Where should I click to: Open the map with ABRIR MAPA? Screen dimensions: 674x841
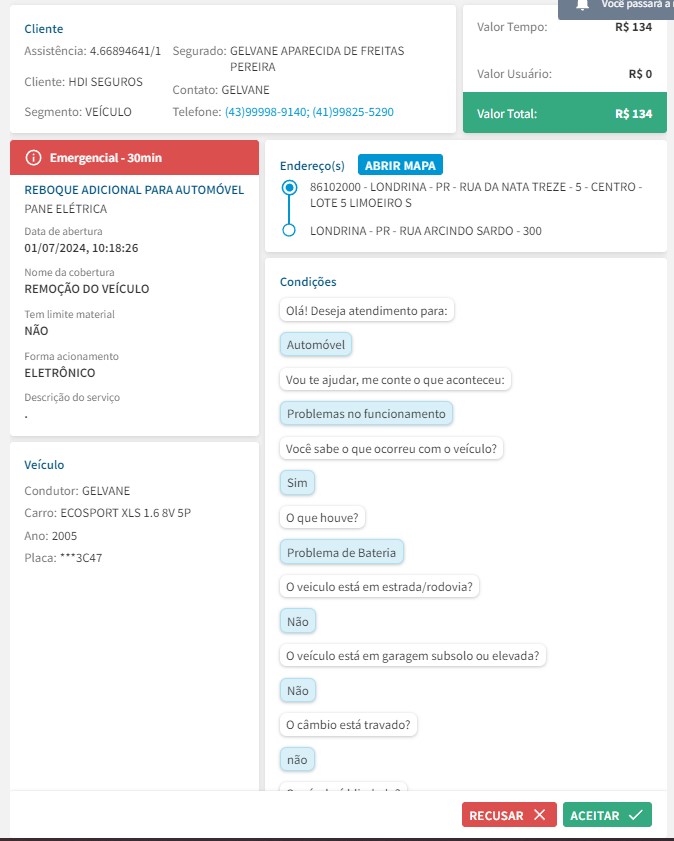tap(400, 165)
